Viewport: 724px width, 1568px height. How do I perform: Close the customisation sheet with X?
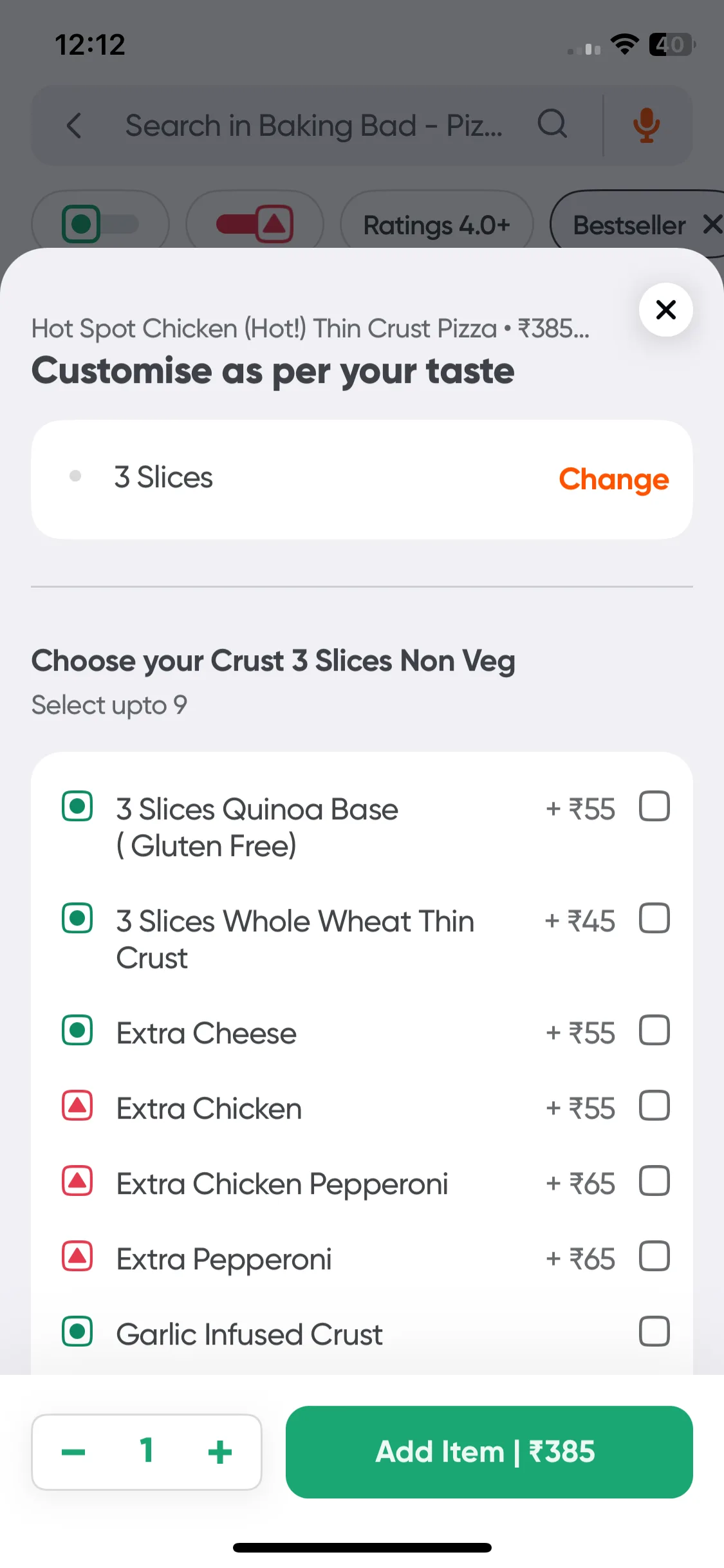pyautogui.click(x=666, y=310)
